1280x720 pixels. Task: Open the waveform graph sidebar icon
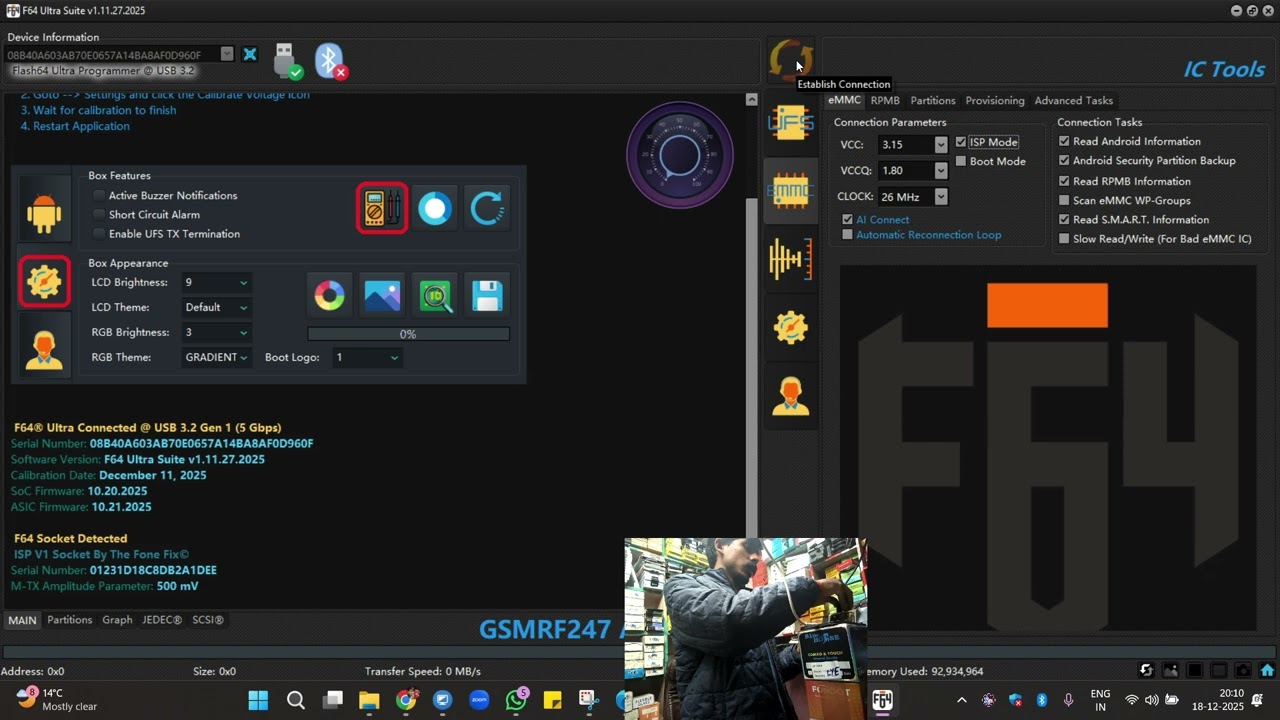click(x=790, y=259)
